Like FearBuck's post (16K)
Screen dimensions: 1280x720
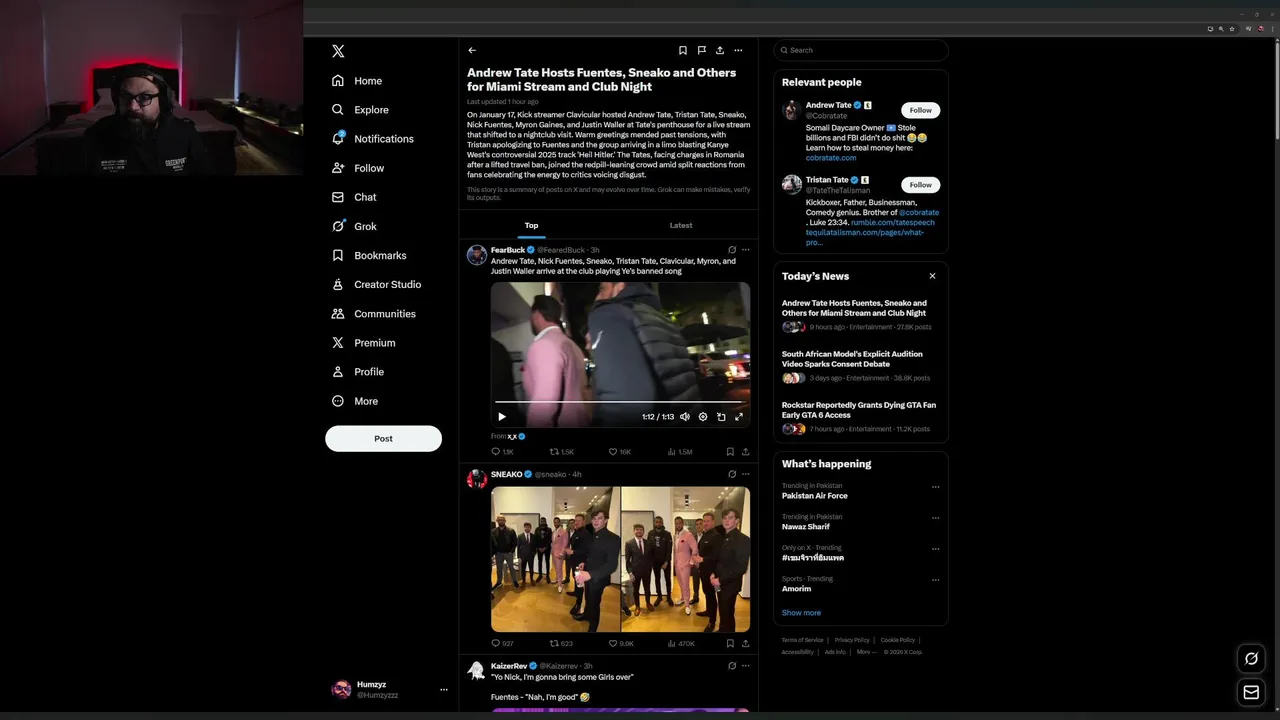(x=620, y=452)
